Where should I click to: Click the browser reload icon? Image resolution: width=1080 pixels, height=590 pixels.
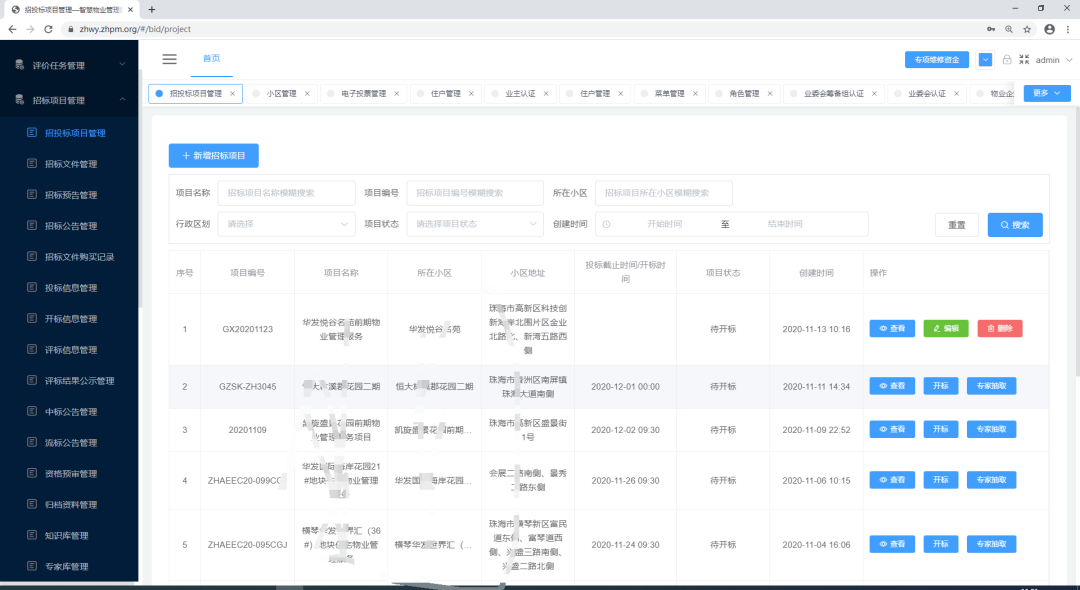click(46, 29)
